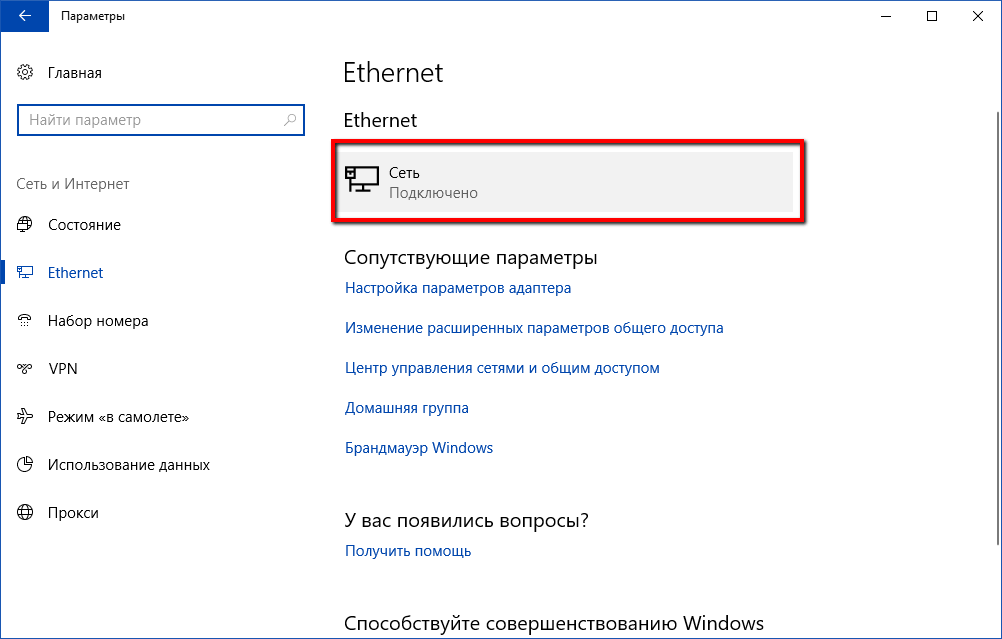Image resolution: width=1002 pixels, height=639 pixels.
Task: Click Получить помощь under the questions section
Action: point(406,550)
